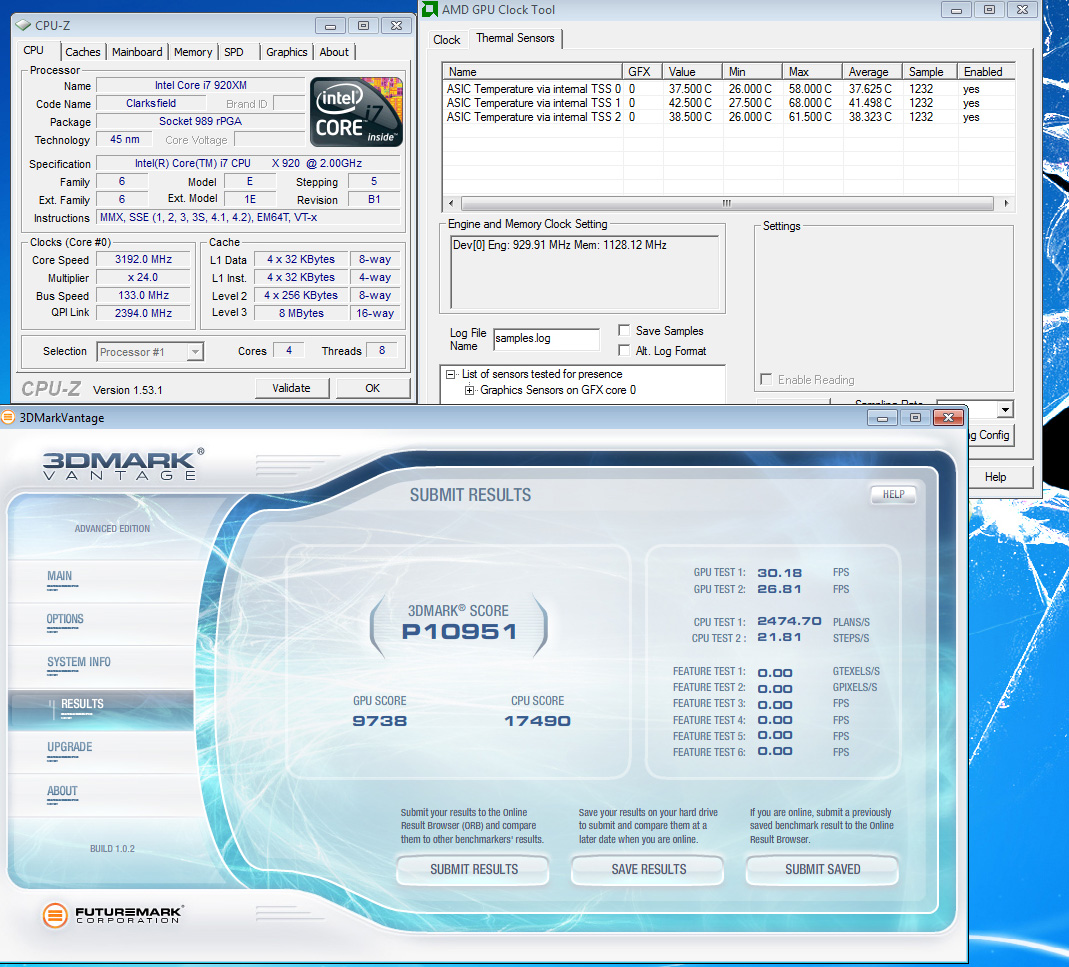
Task: Click the sensor list scroll-right arrow
Action: tap(1006, 203)
